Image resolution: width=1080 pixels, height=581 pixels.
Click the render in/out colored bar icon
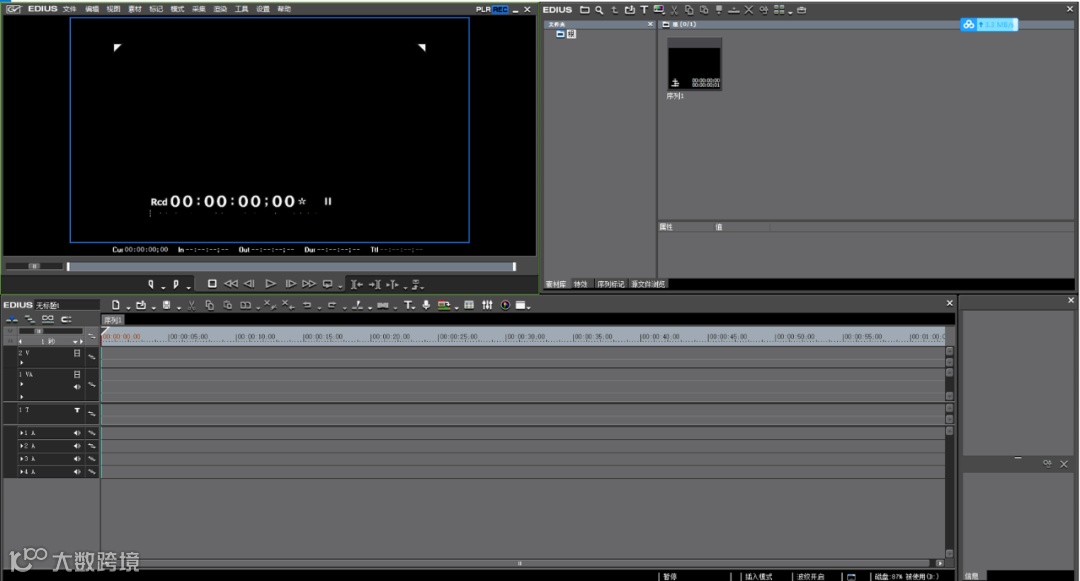point(444,305)
